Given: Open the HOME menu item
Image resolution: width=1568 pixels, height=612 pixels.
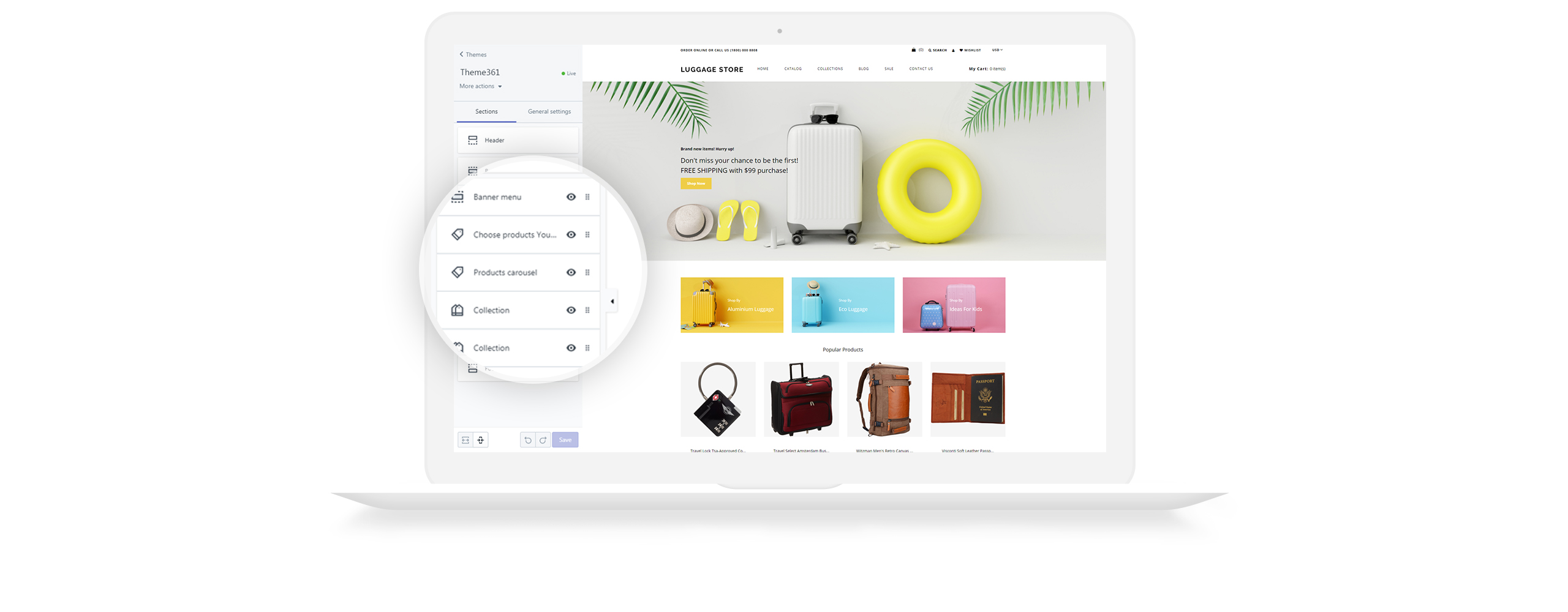Looking at the screenshot, I should 763,69.
